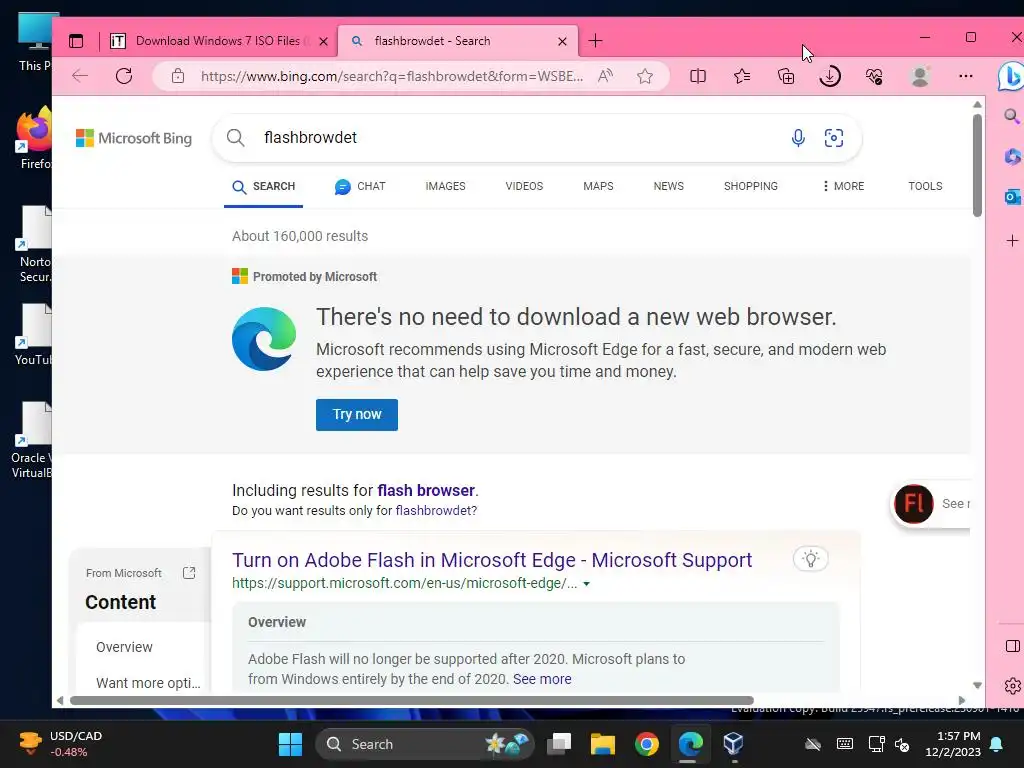This screenshot has height=768, width=1024.
Task: Add this page to favorites star
Action: click(x=645, y=76)
